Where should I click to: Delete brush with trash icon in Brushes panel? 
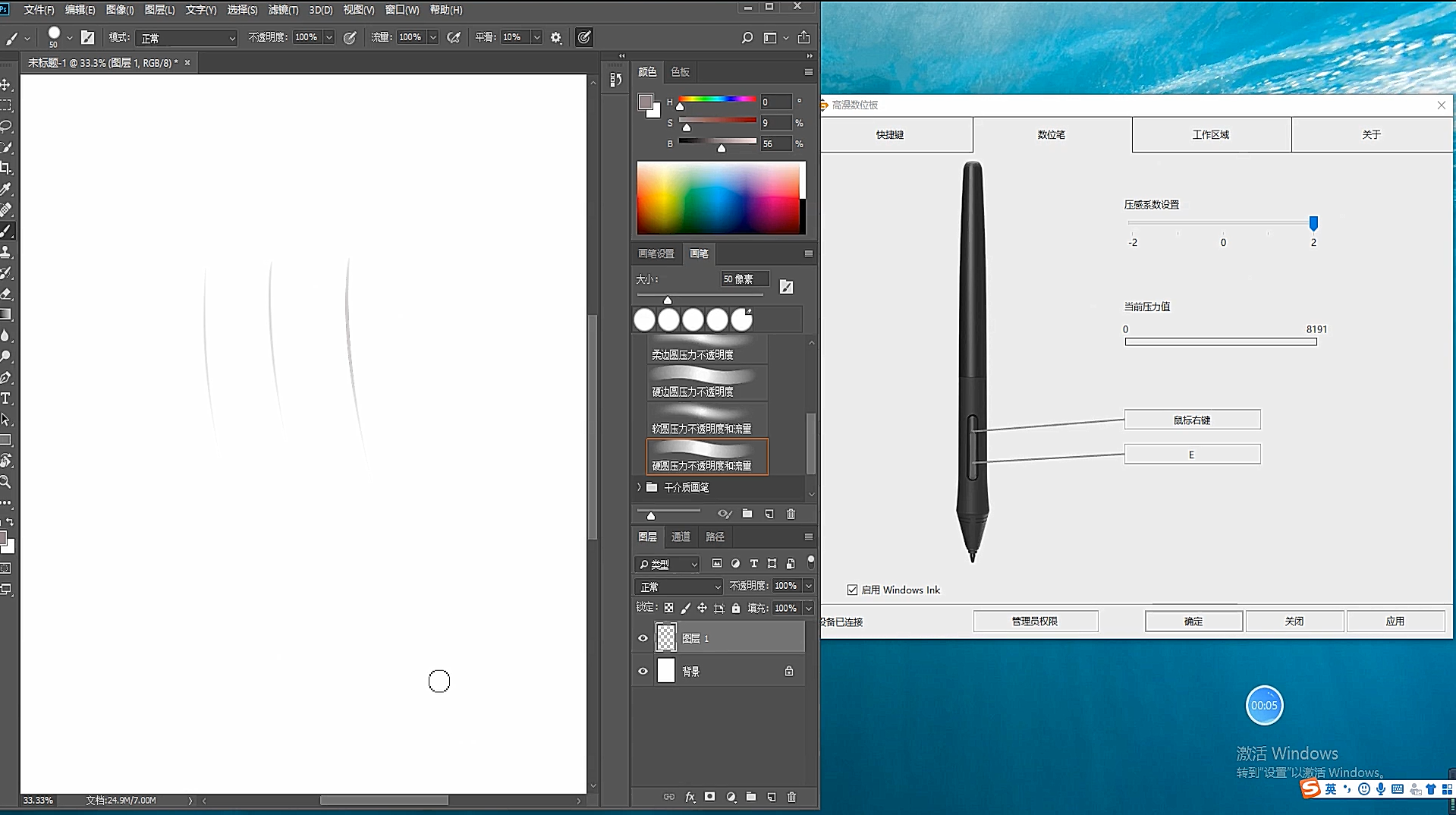(x=791, y=514)
